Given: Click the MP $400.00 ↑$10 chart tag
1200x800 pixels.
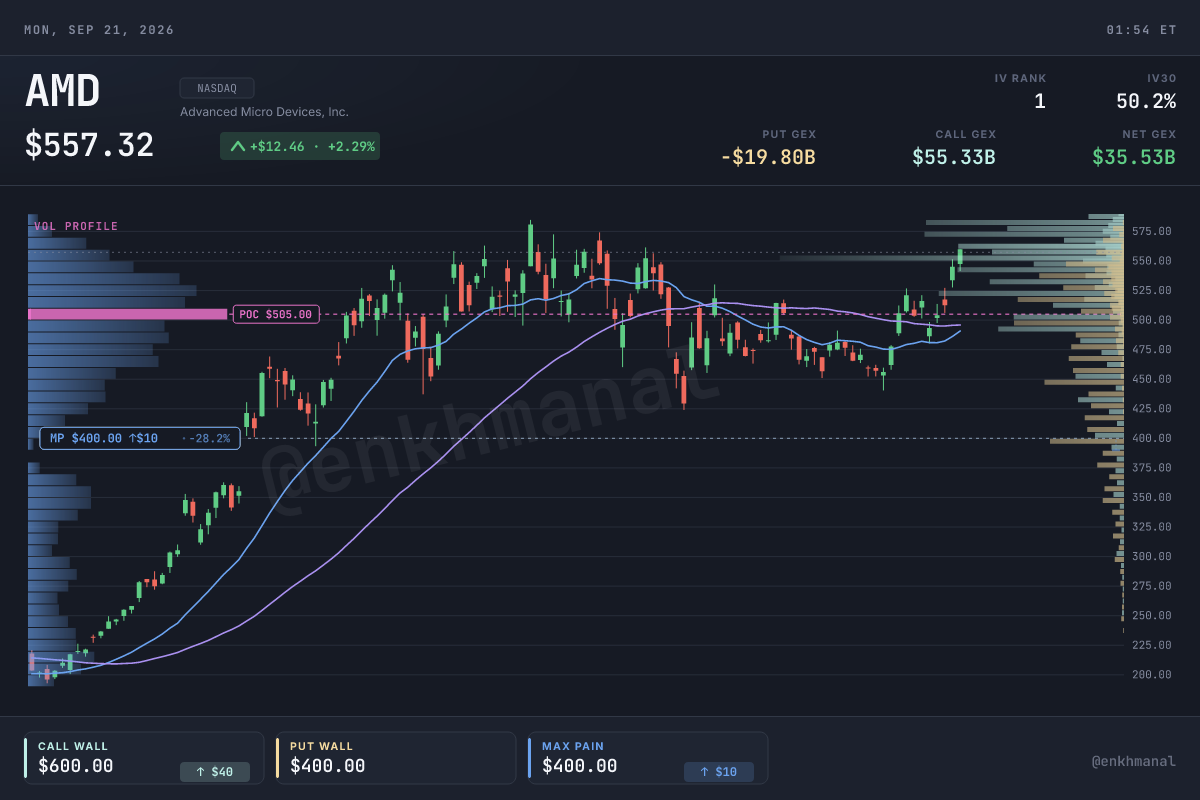Looking at the screenshot, I should (x=140, y=438).
